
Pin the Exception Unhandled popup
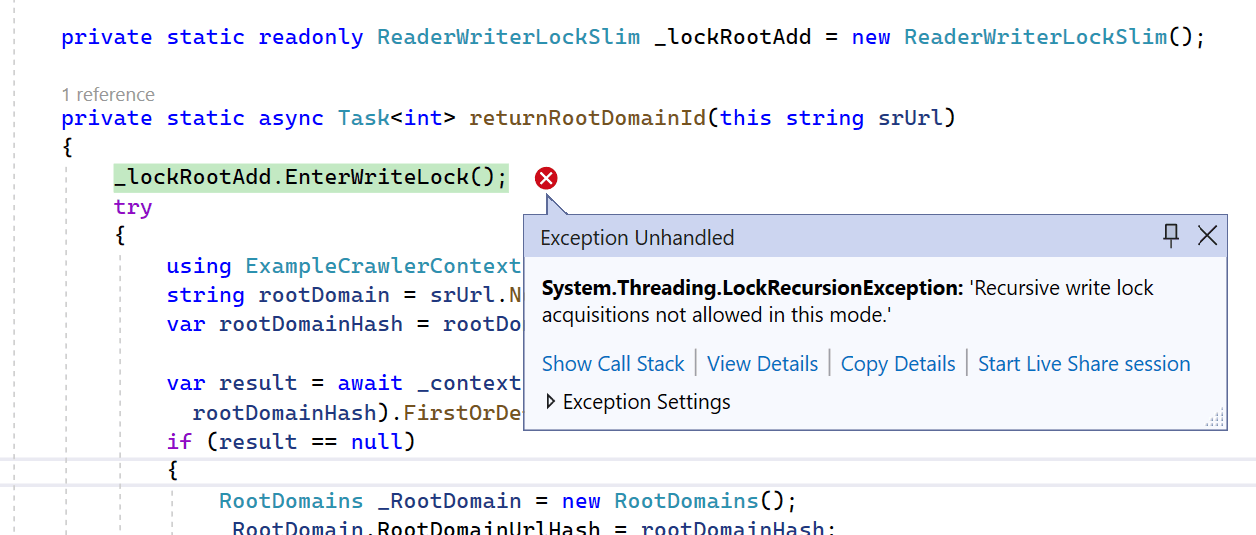coord(1172,236)
